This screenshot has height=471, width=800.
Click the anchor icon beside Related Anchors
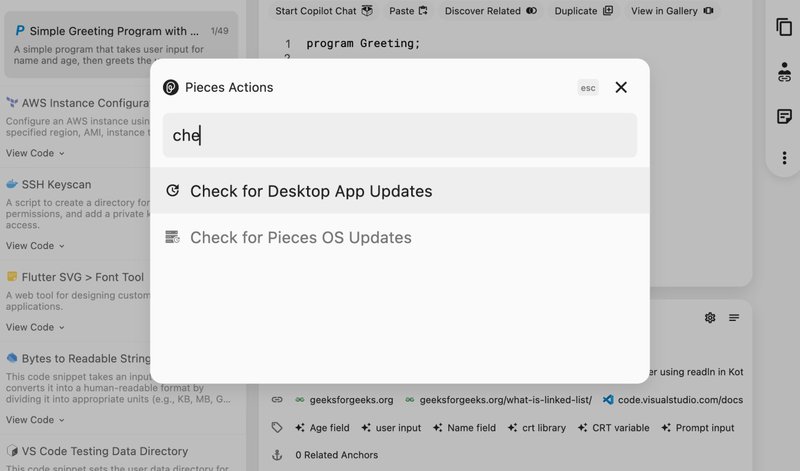click(x=277, y=455)
